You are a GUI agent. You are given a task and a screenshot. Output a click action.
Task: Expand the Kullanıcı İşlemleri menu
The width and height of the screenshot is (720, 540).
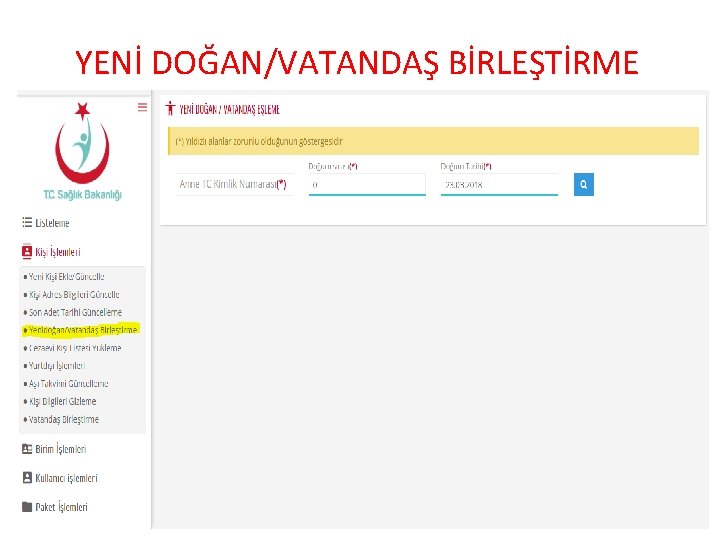[x=66, y=478]
